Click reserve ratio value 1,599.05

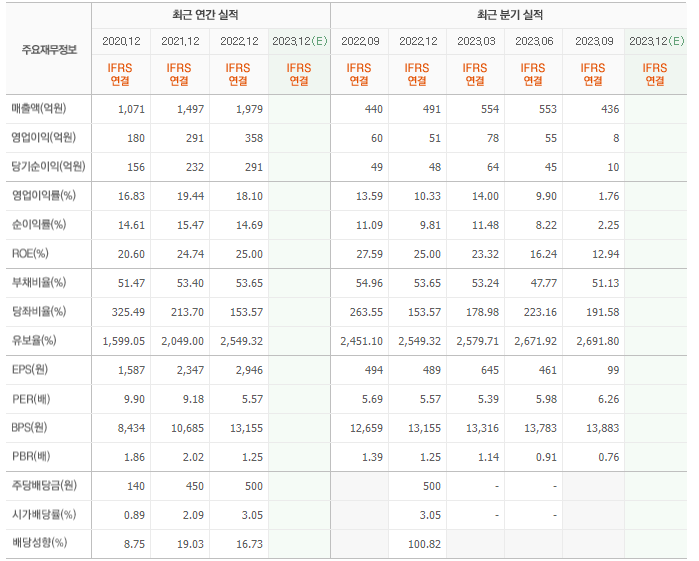[124, 341]
